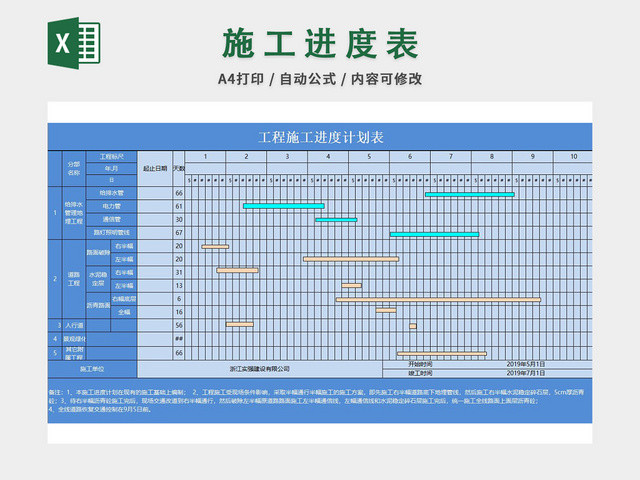This screenshot has width=640, height=480.
Task: Select 右半幅 under 水泥稳定层
Action: pyautogui.click(x=124, y=273)
